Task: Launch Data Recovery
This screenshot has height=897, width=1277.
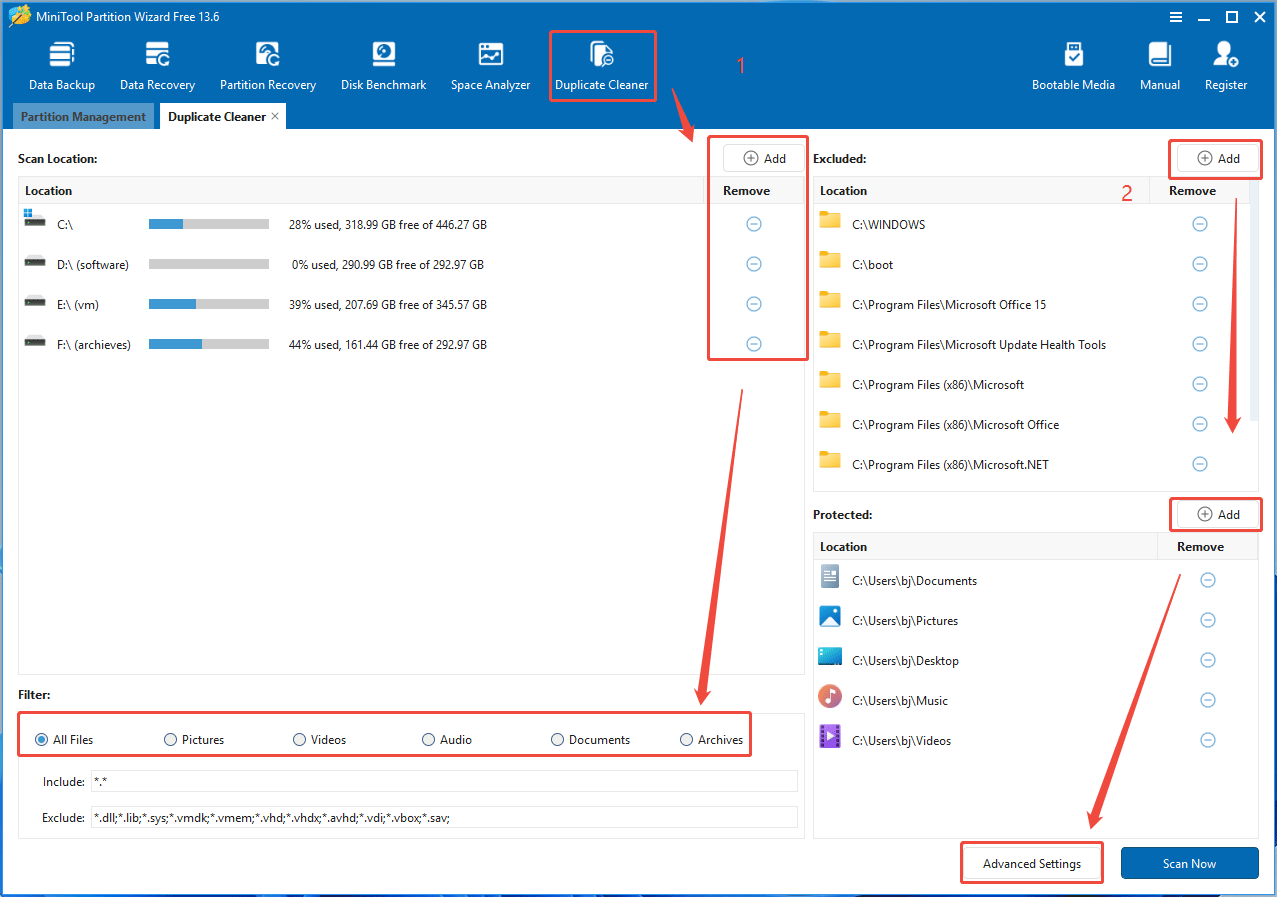Action: [156, 63]
